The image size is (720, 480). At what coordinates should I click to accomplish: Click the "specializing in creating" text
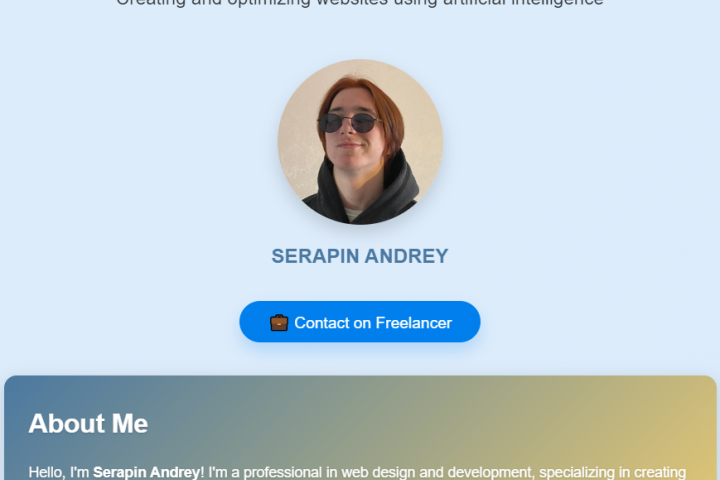(613, 472)
